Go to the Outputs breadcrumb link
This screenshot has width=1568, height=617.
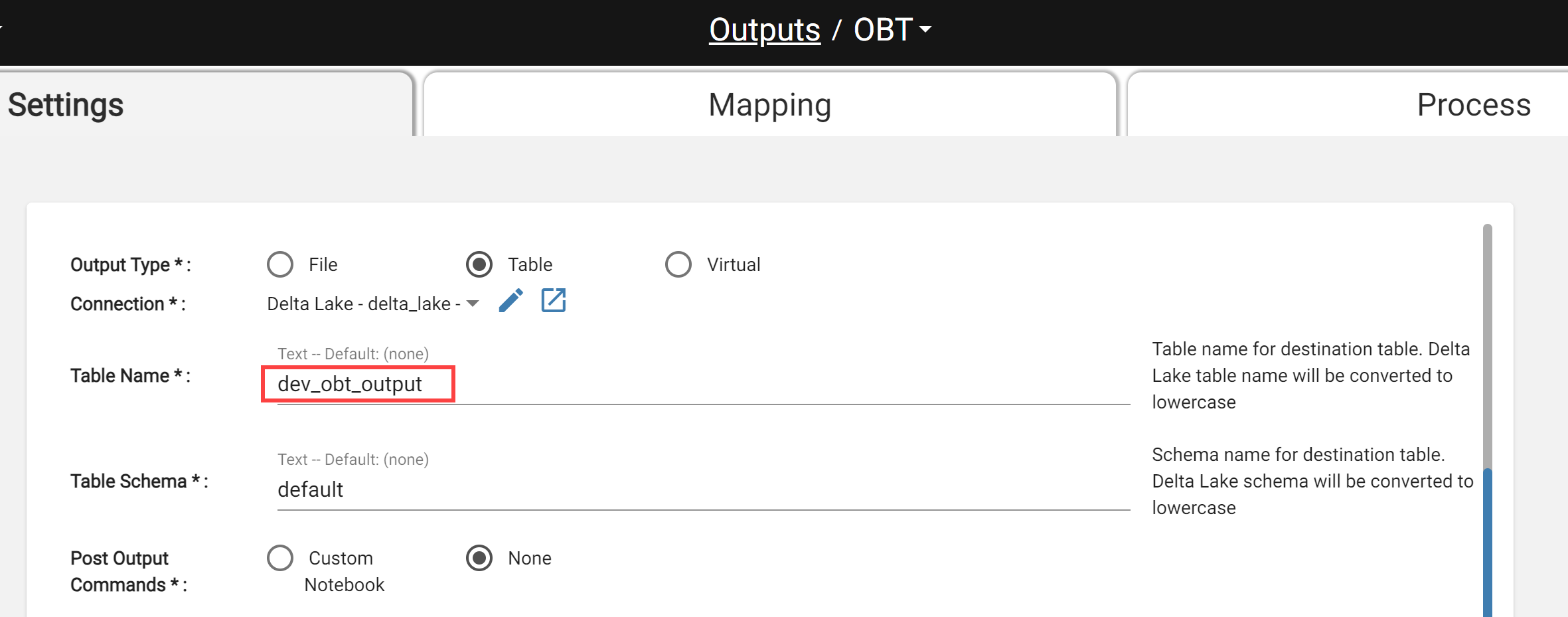(765, 30)
